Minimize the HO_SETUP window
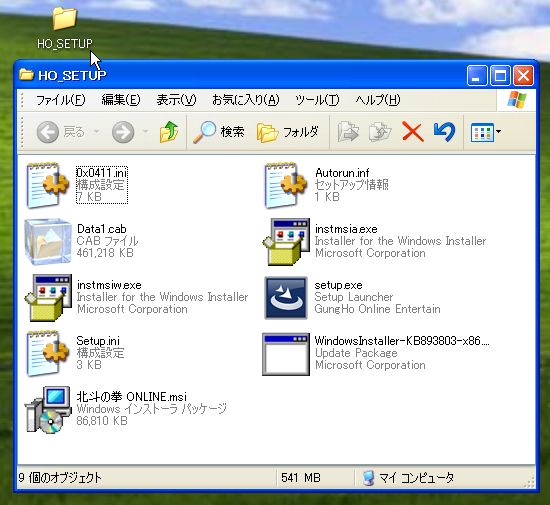The image size is (550, 505). (x=477, y=75)
